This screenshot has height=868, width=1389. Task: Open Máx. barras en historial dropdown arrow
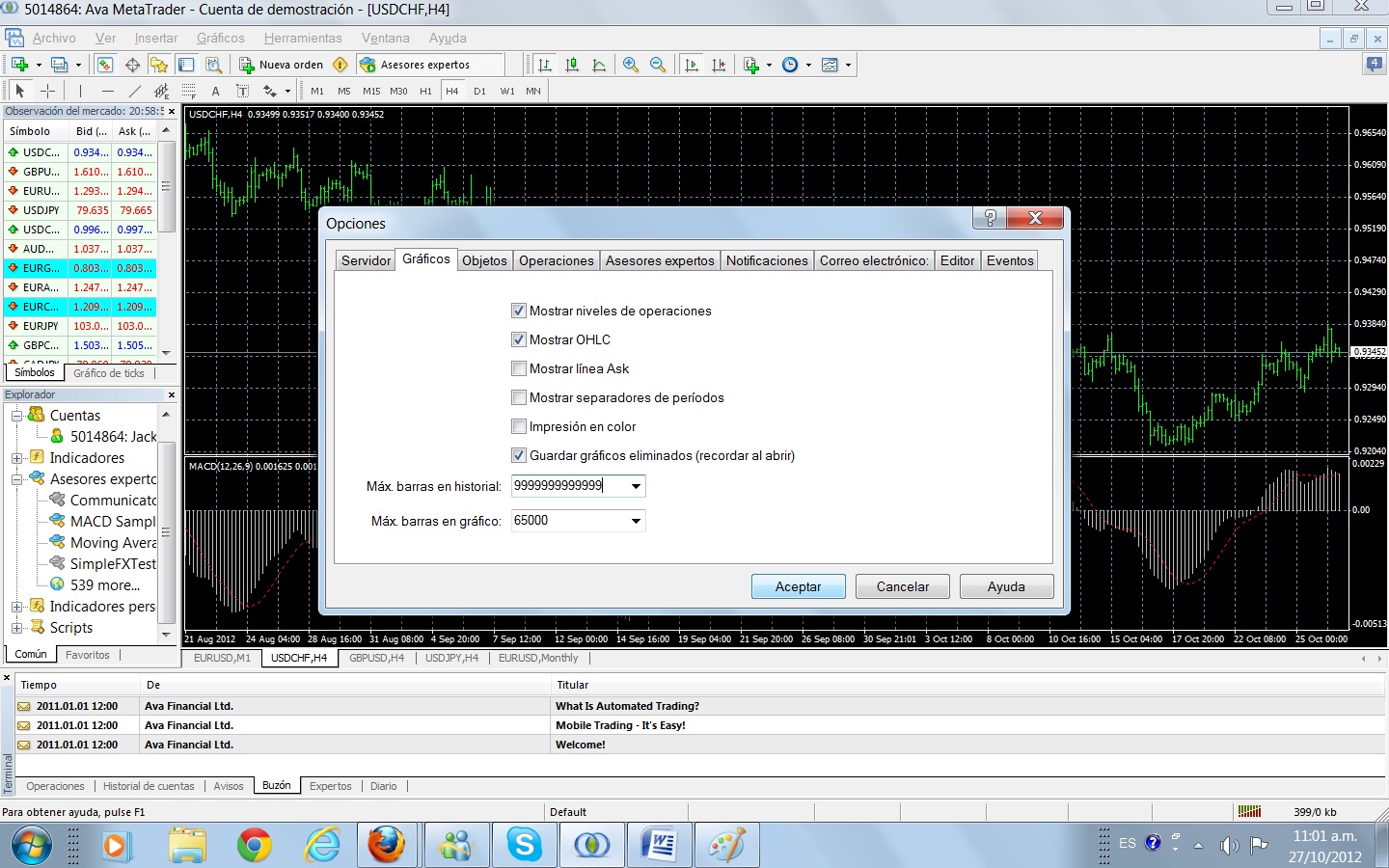636,486
